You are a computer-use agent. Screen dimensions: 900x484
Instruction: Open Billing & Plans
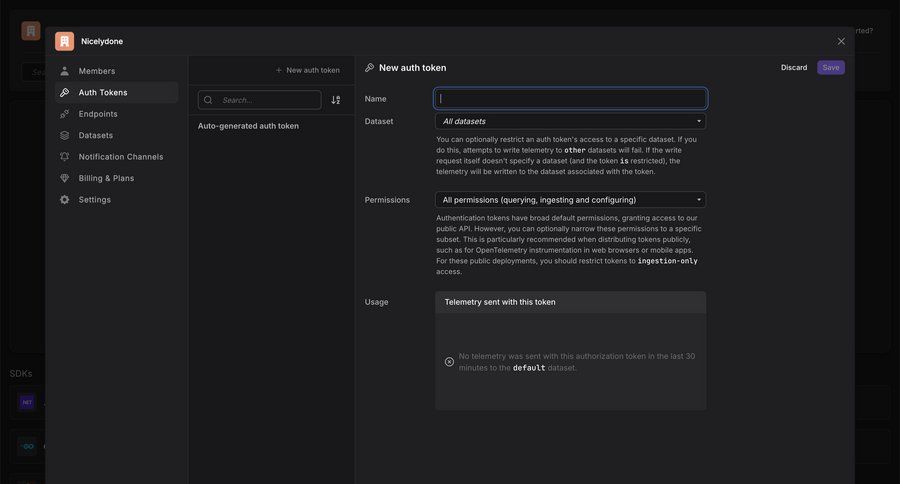point(117,178)
